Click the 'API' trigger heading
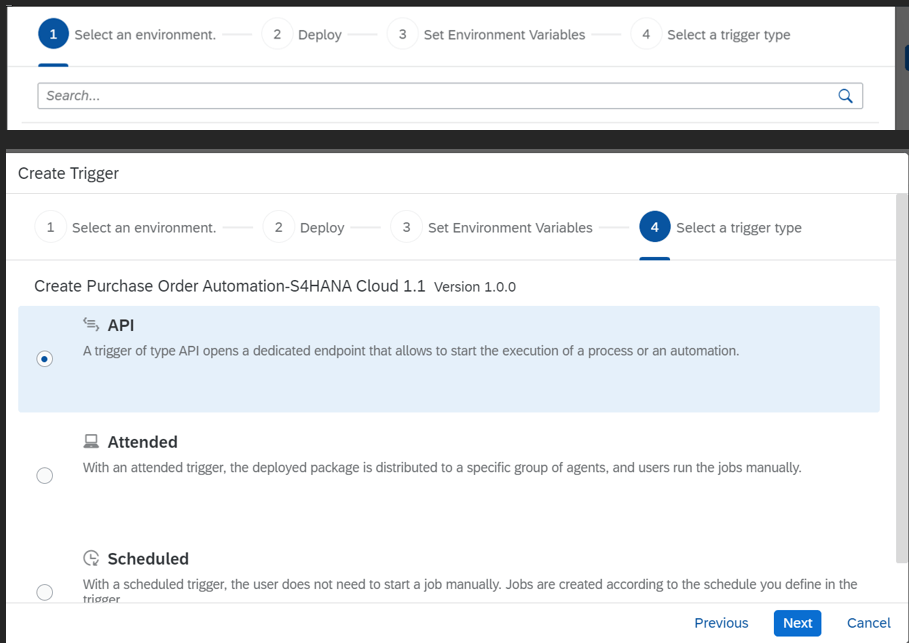The height and width of the screenshot is (643, 909). 121,325
